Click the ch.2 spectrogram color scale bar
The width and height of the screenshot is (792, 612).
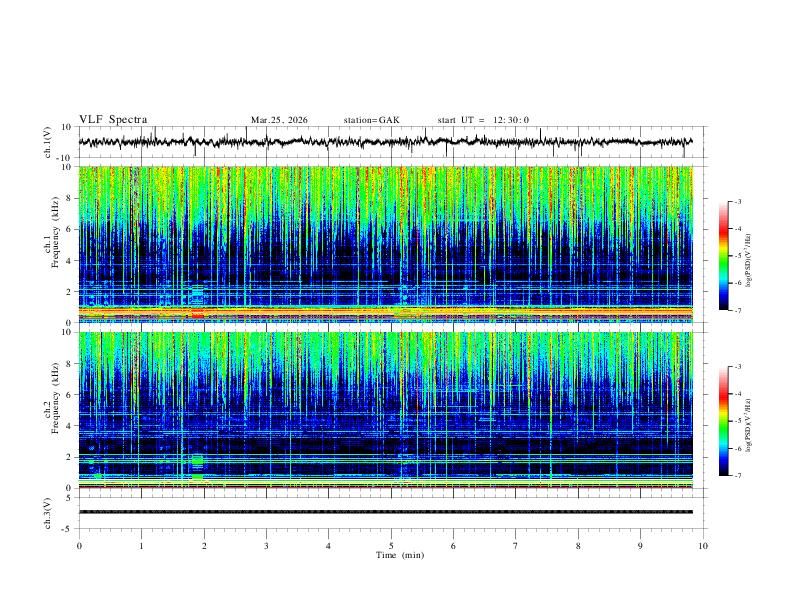click(724, 421)
